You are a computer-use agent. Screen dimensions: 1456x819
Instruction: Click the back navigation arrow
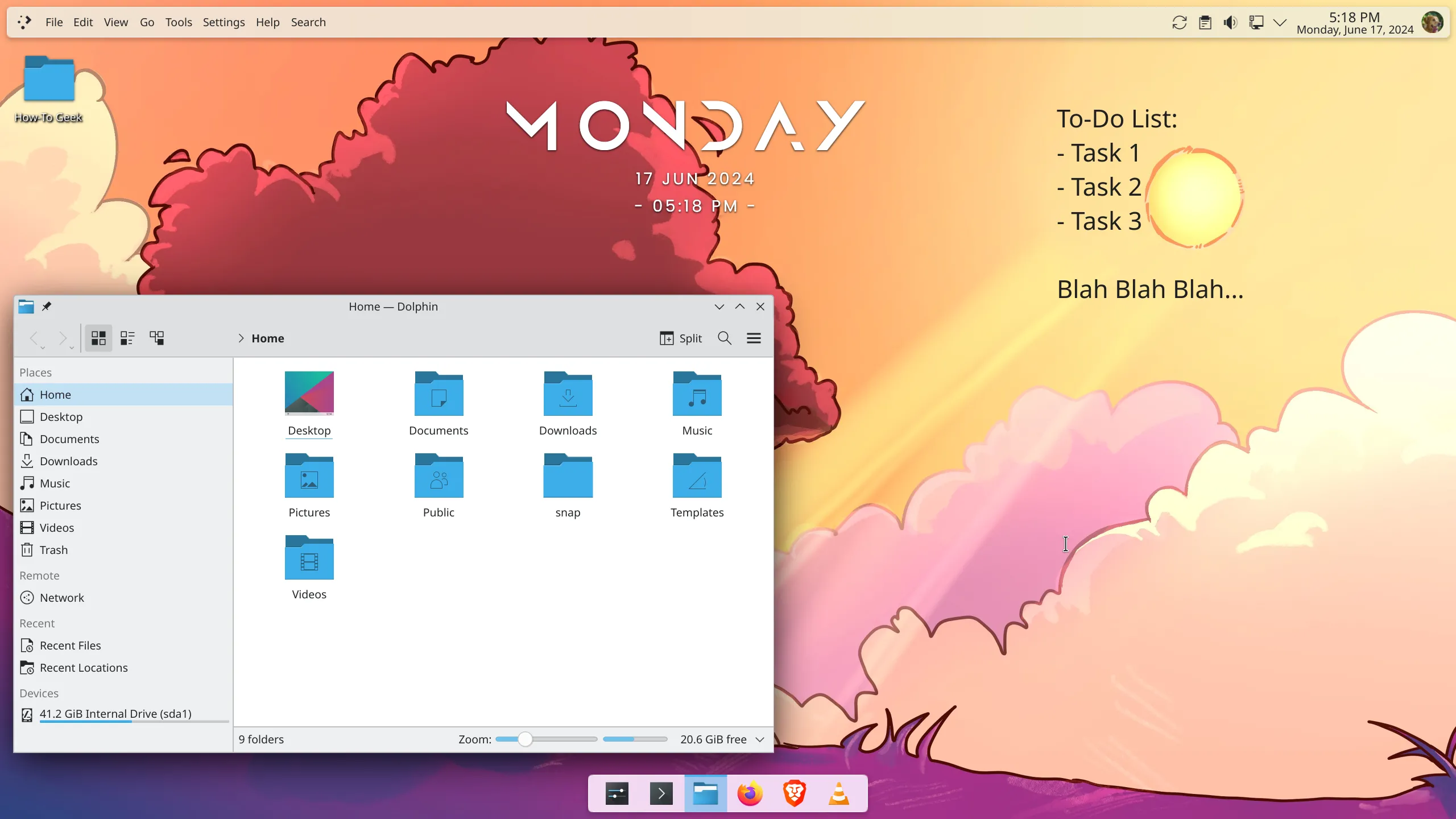35,337
